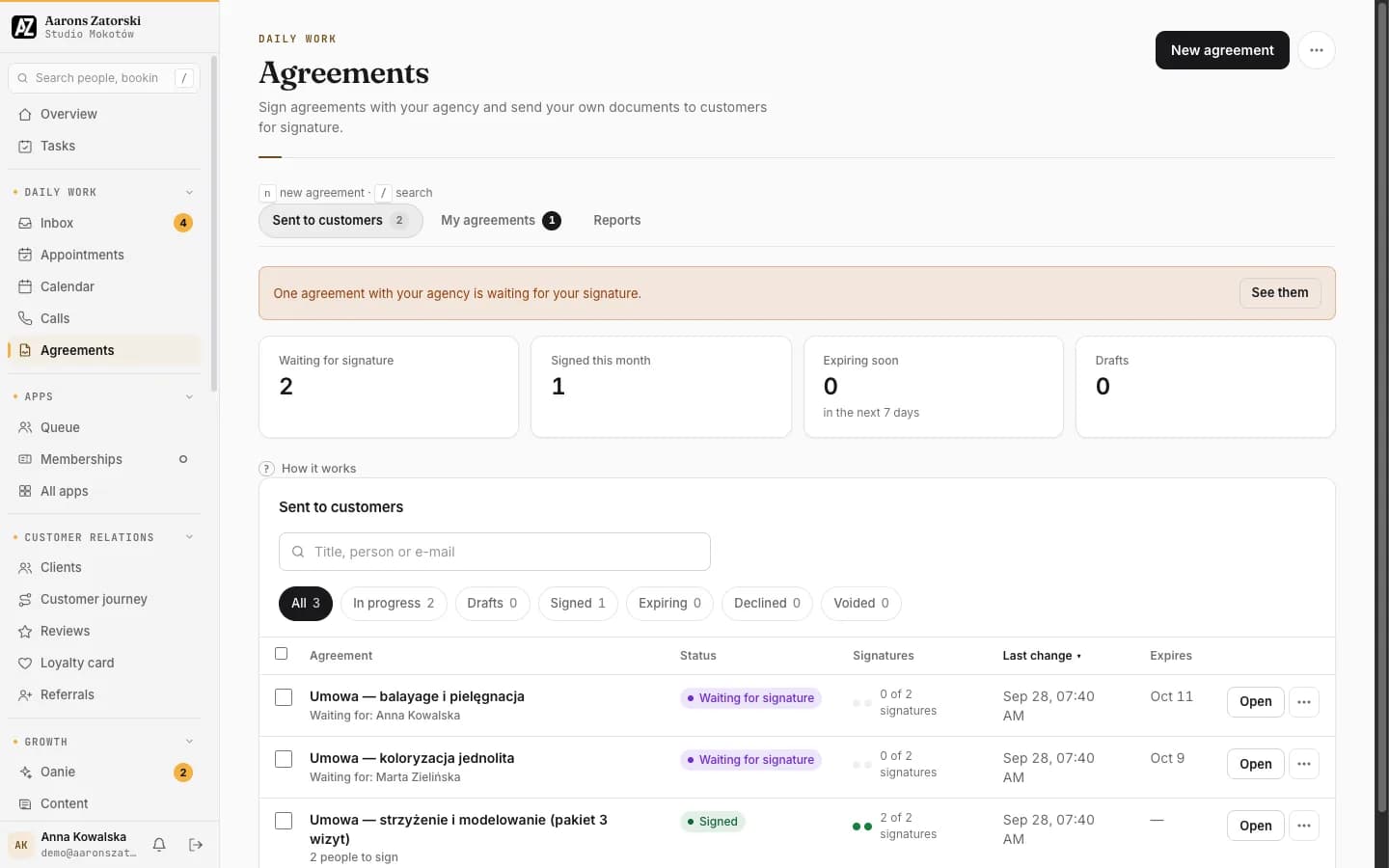The image size is (1389, 868).
Task: Tick checkbox for Umowa — strzyżenie i modelowanie
Action: [284, 821]
